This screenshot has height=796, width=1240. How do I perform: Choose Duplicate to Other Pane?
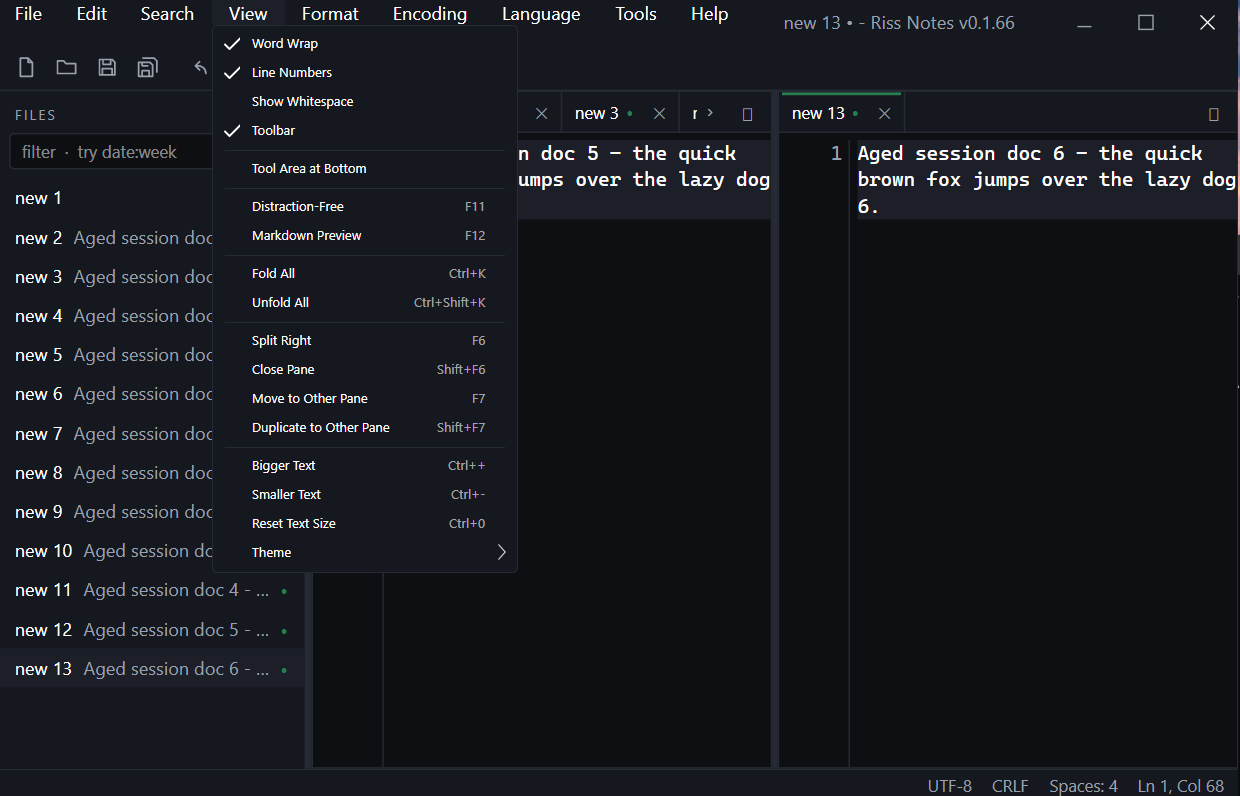tap(365, 428)
